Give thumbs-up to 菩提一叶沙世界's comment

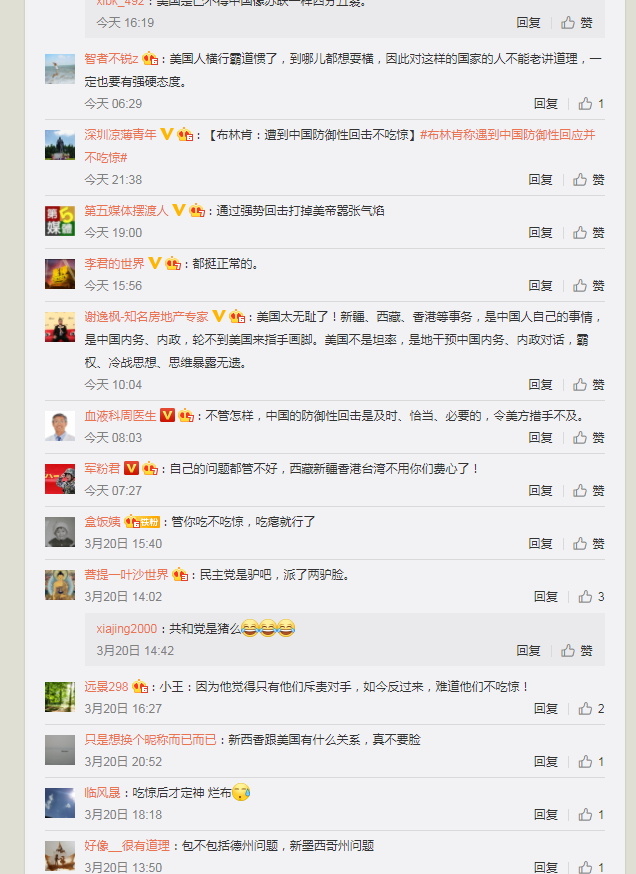pos(591,596)
